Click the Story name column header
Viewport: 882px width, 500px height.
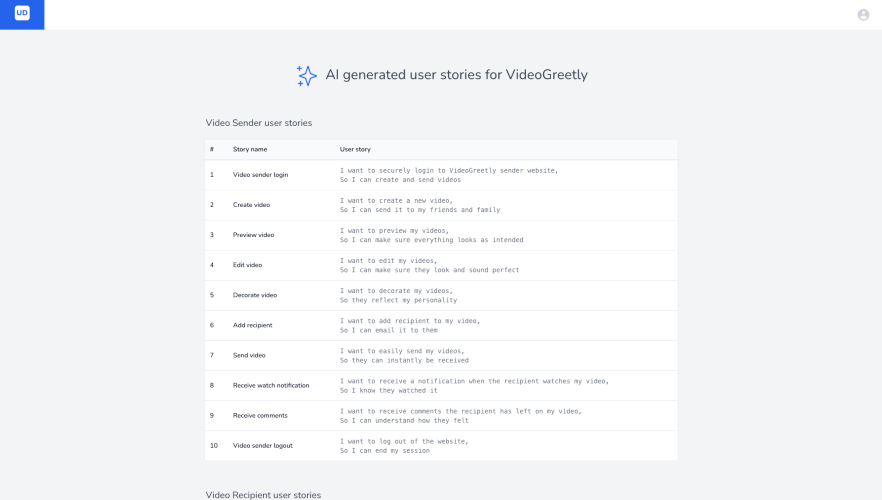pos(250,150)
